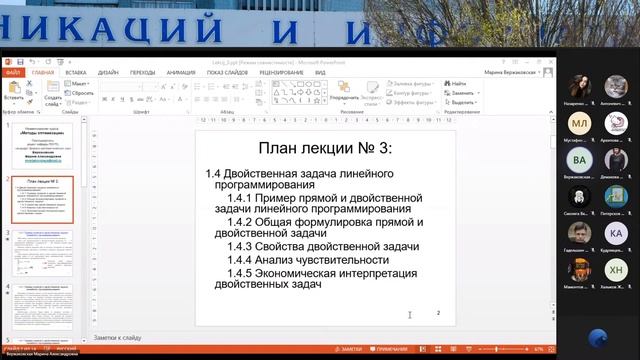Click the oval shape in shapes gallery
This screenshot has width=640, height=360.
309,84
